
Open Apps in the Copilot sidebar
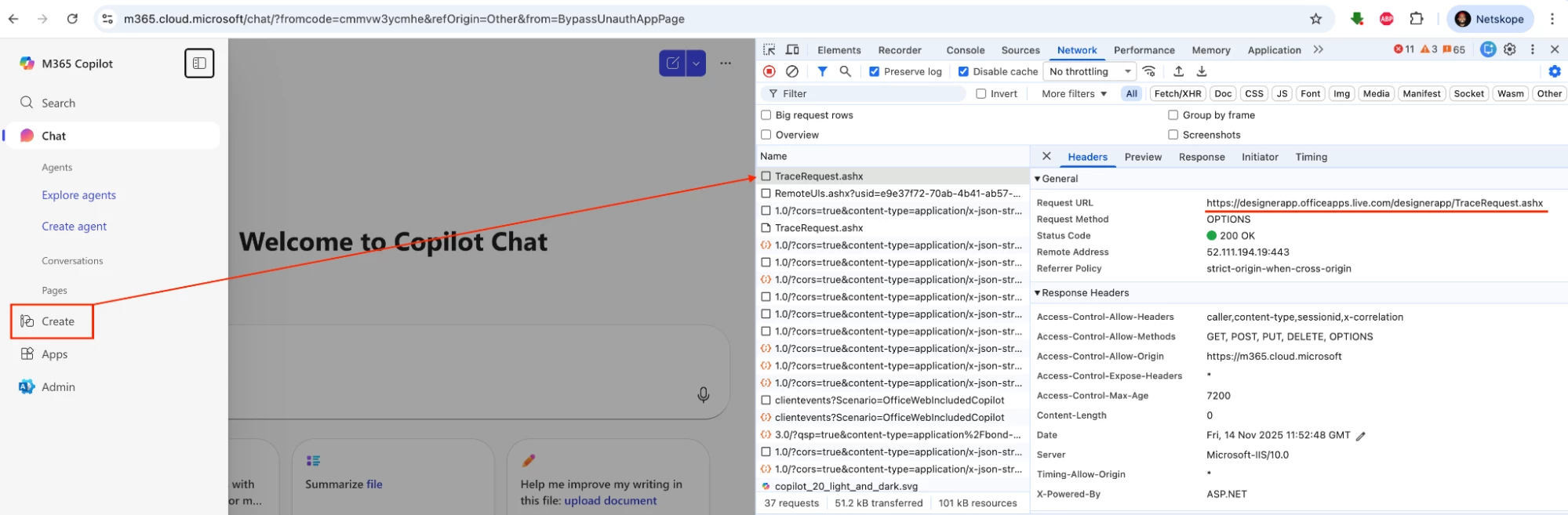point(44,354)
